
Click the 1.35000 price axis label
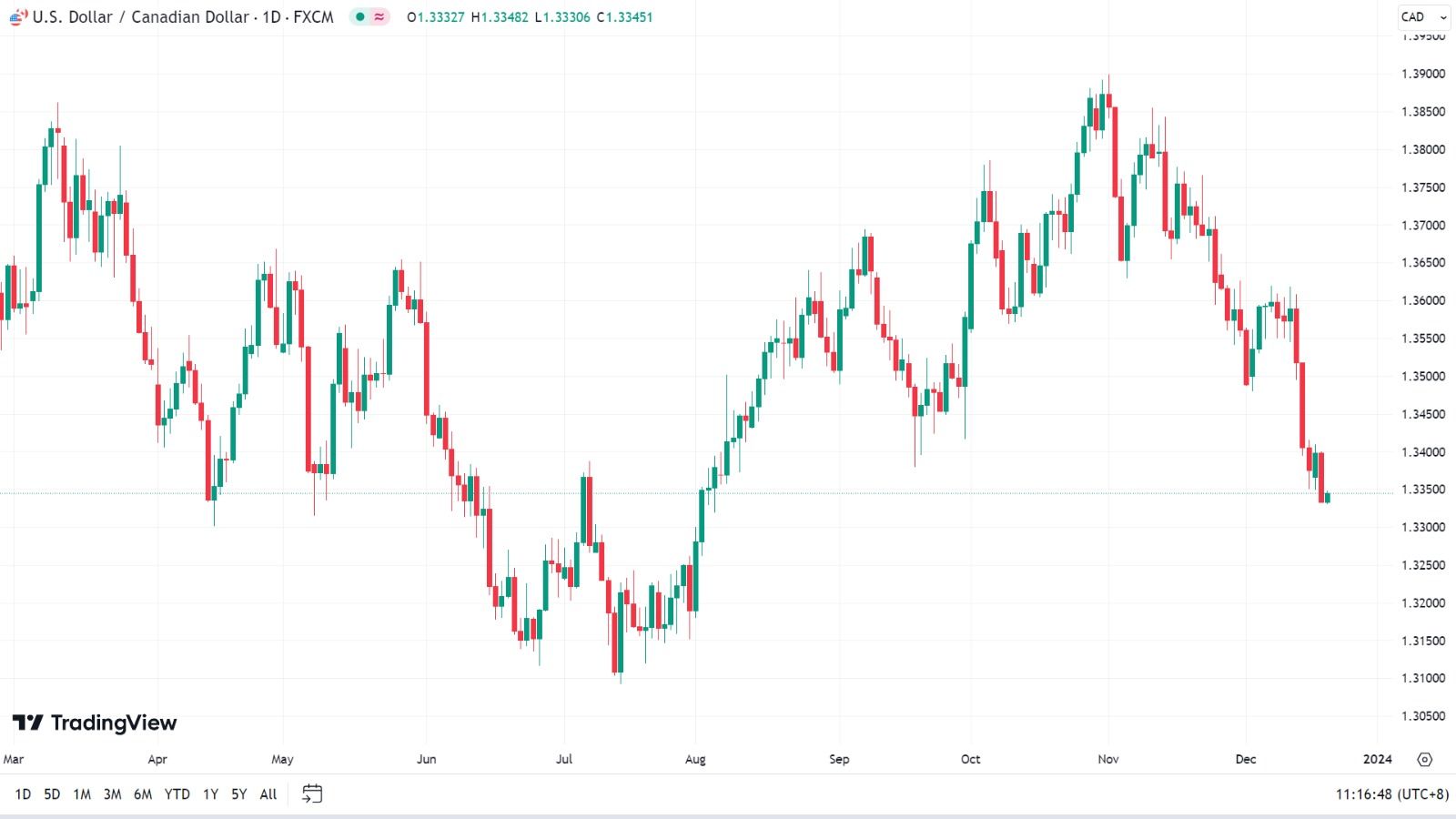click(x=1423, y=376)
